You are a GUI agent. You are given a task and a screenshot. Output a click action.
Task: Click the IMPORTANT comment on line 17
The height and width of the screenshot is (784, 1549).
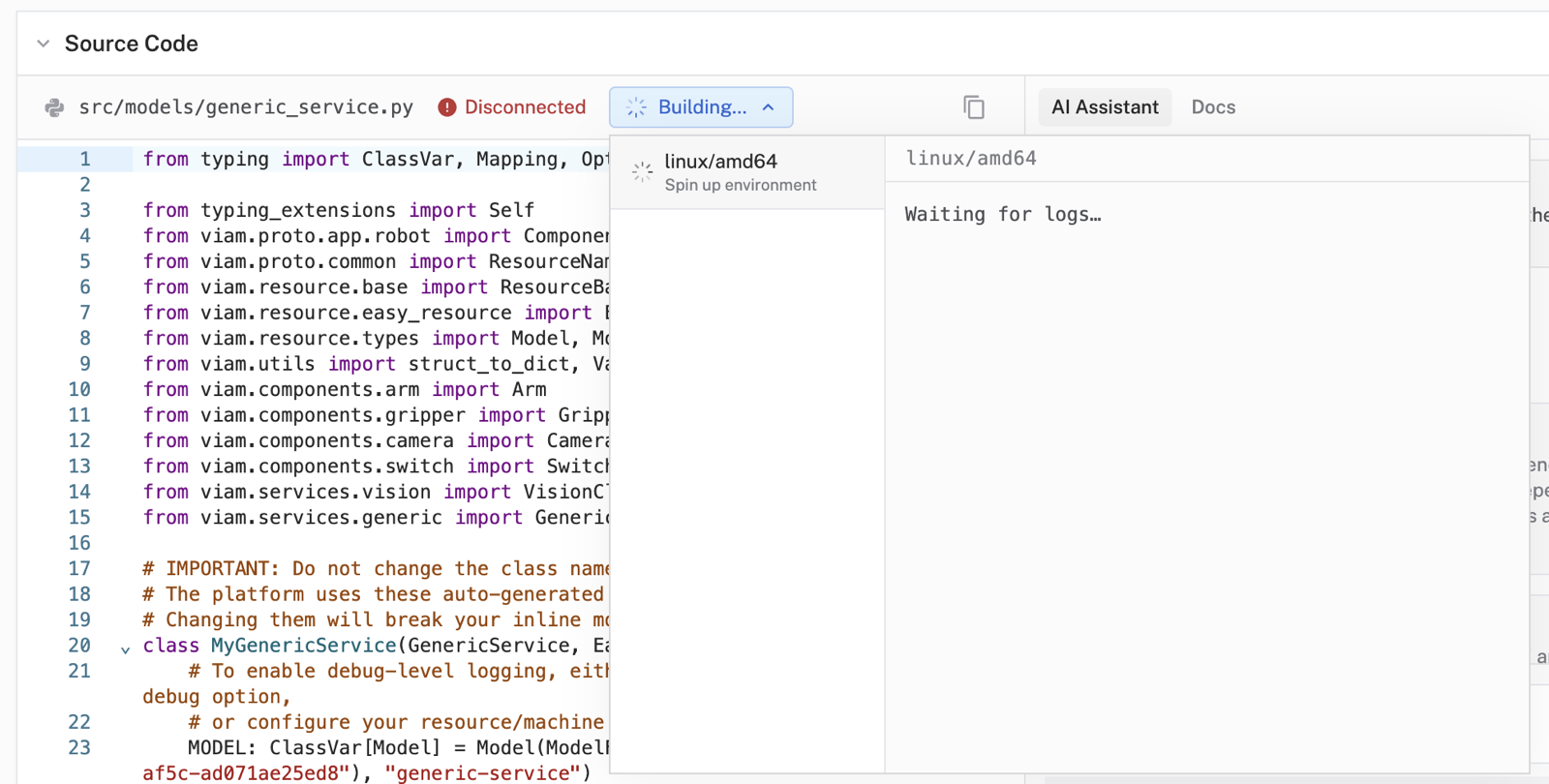point(376,569)
